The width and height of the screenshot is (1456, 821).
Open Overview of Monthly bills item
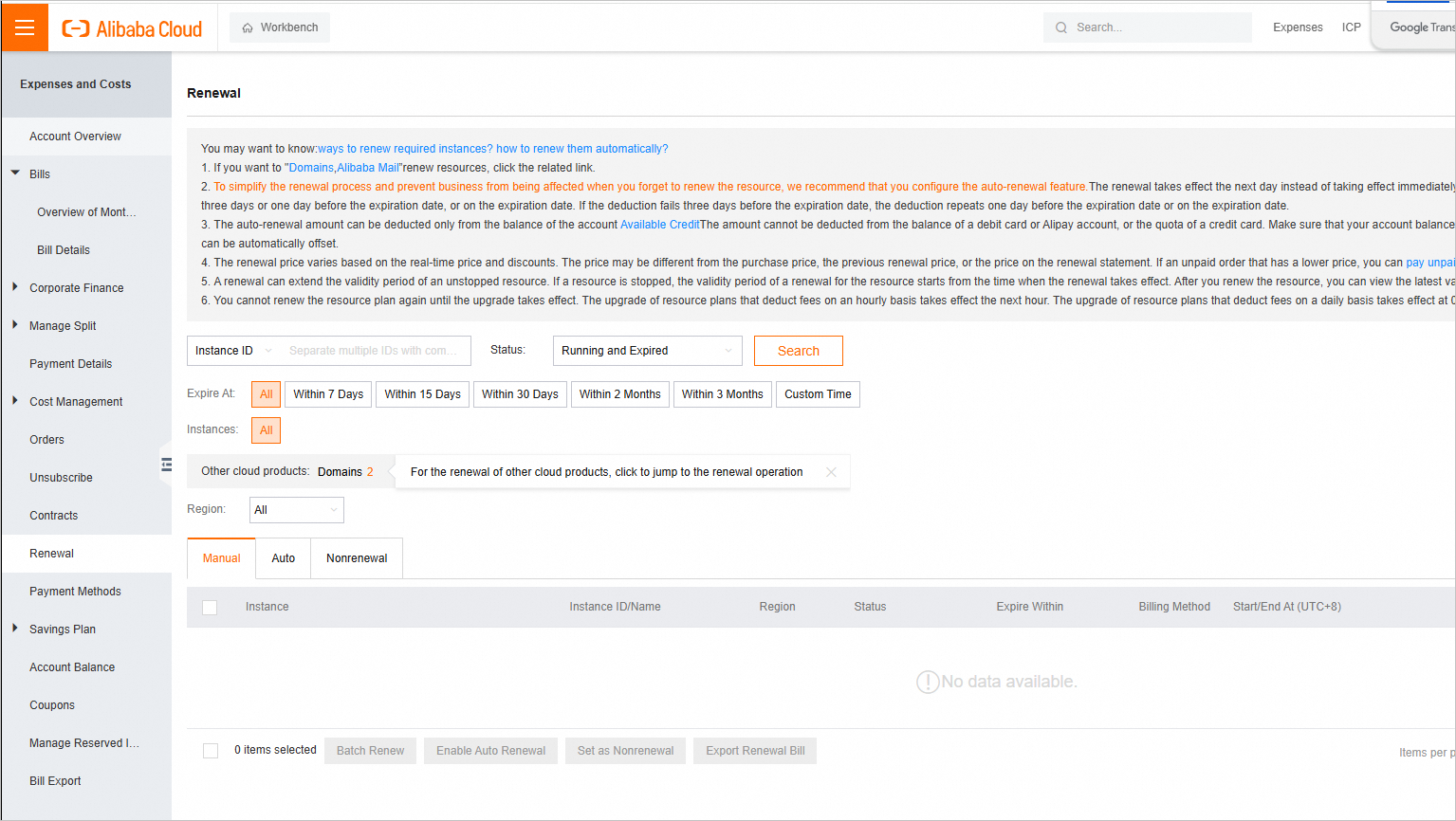(x=86, y=212)
